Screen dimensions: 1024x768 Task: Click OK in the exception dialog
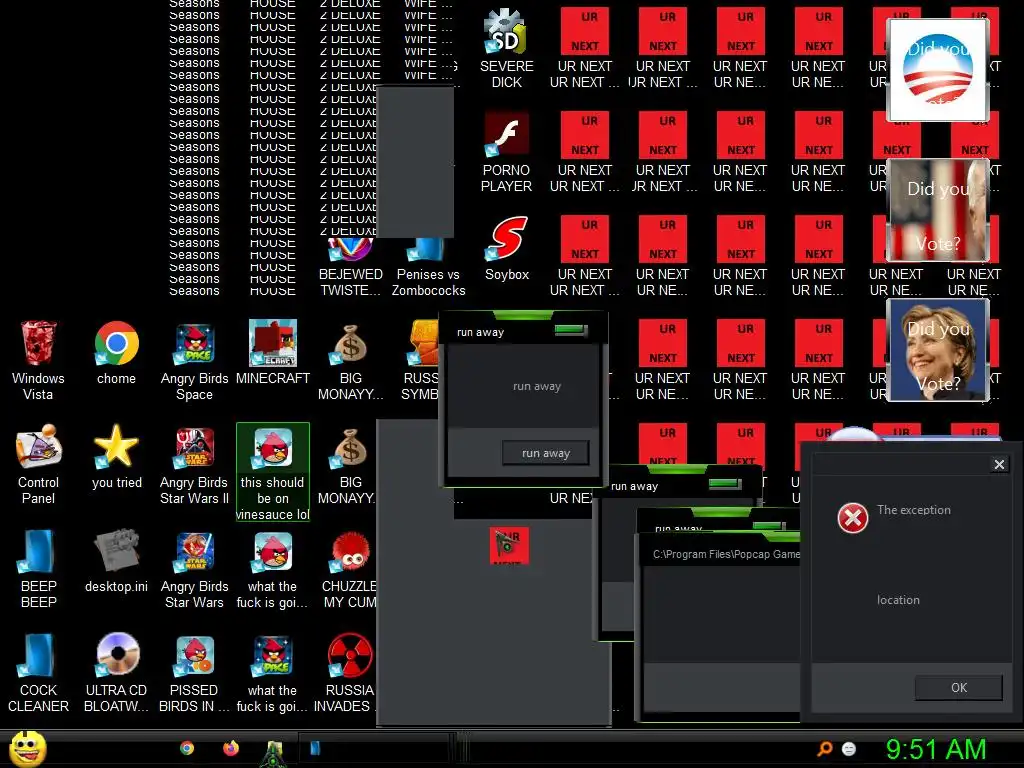[x=959, y=688]
